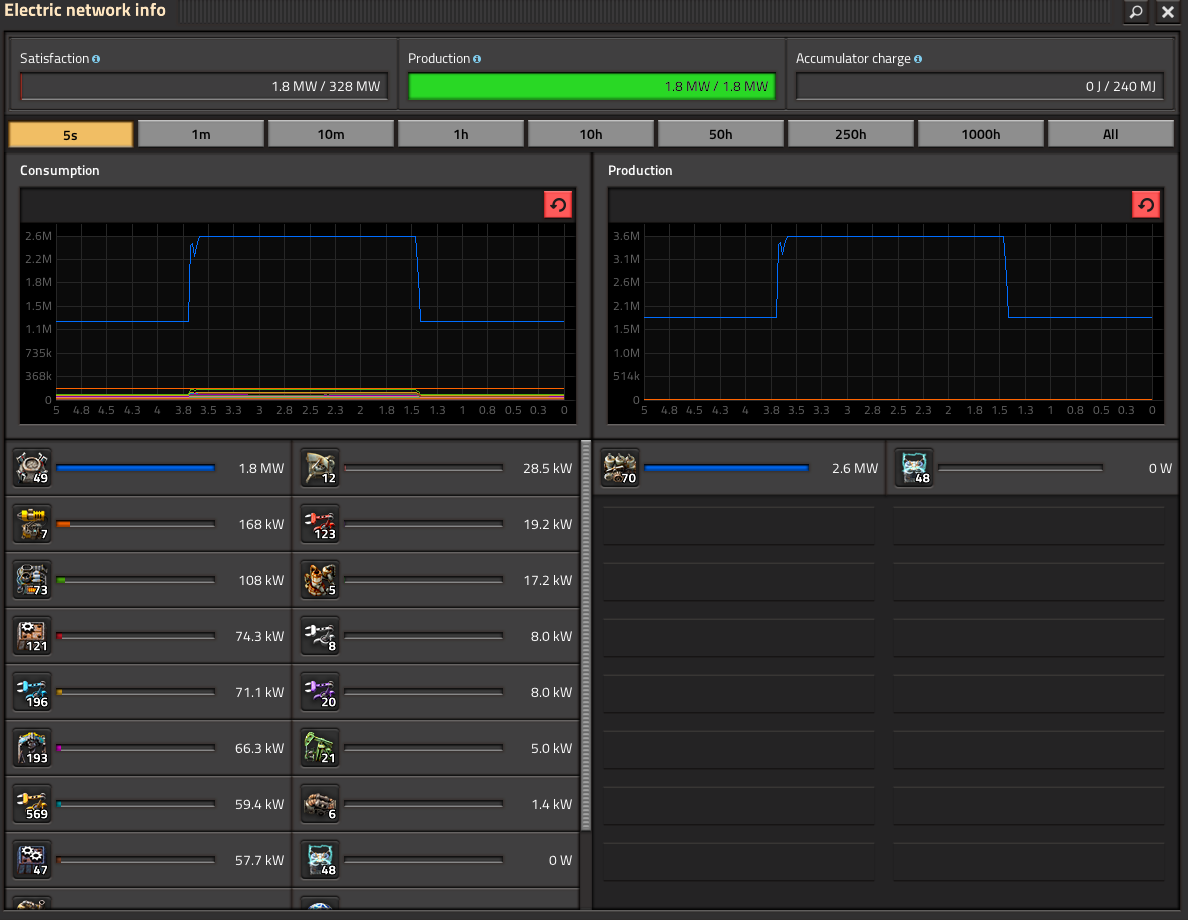The height and width of the screenshot is (920, 1188).
Task: Click the electric mining drill icon, 193
Action: point(33,748)
